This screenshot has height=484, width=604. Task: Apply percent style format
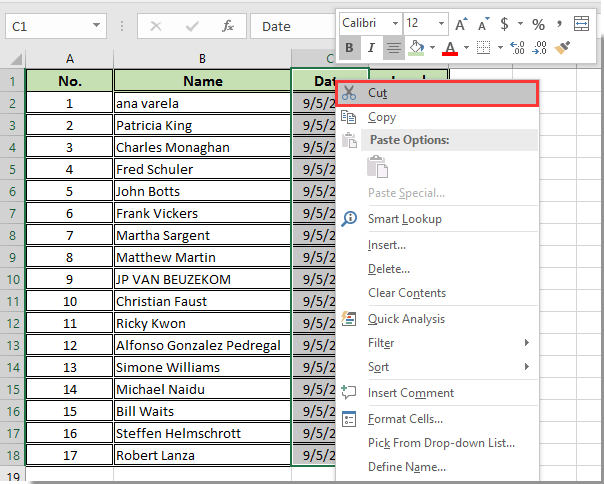[x=538, y=23]
